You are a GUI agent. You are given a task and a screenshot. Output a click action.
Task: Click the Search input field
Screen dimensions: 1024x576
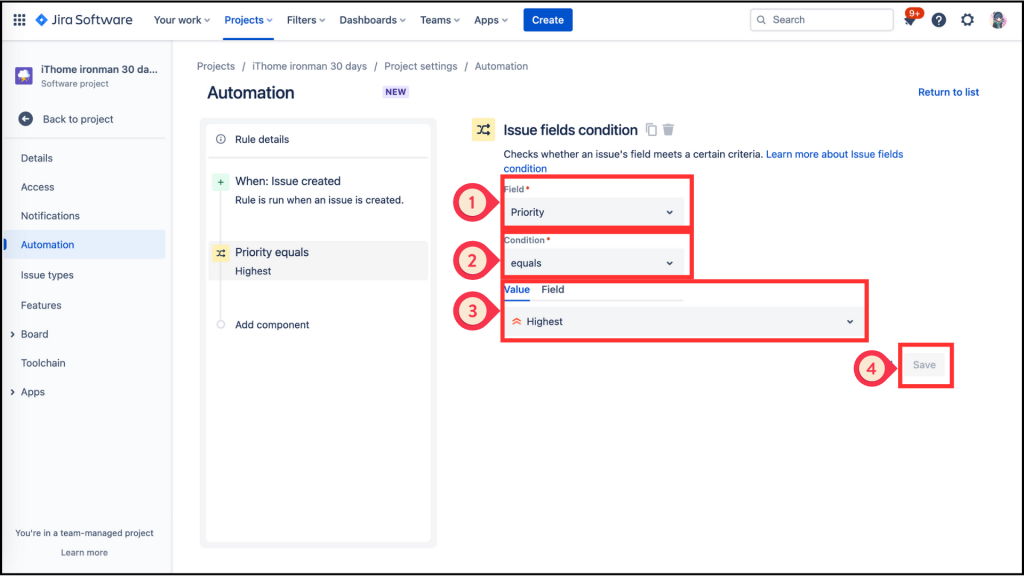822,20
